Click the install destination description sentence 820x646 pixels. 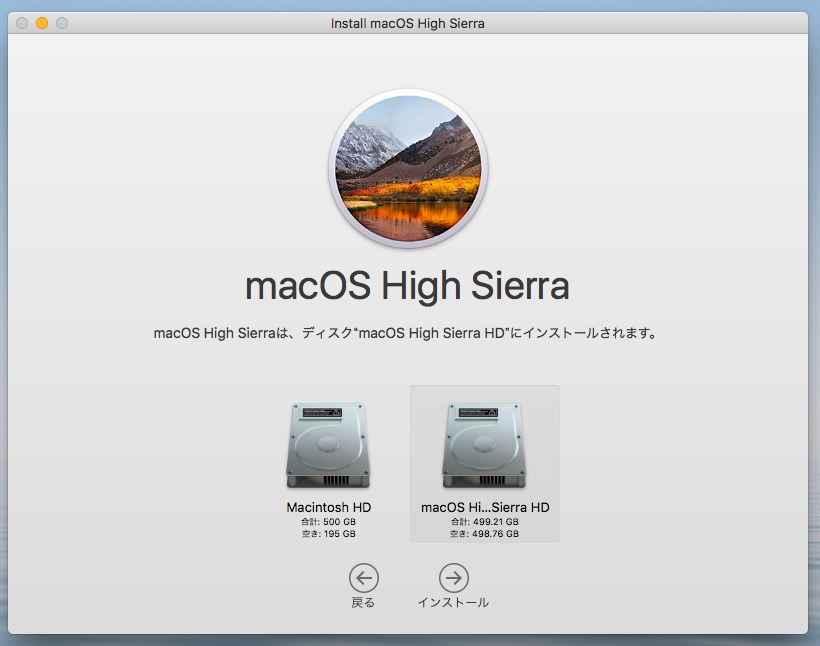[x=405, y=333]
